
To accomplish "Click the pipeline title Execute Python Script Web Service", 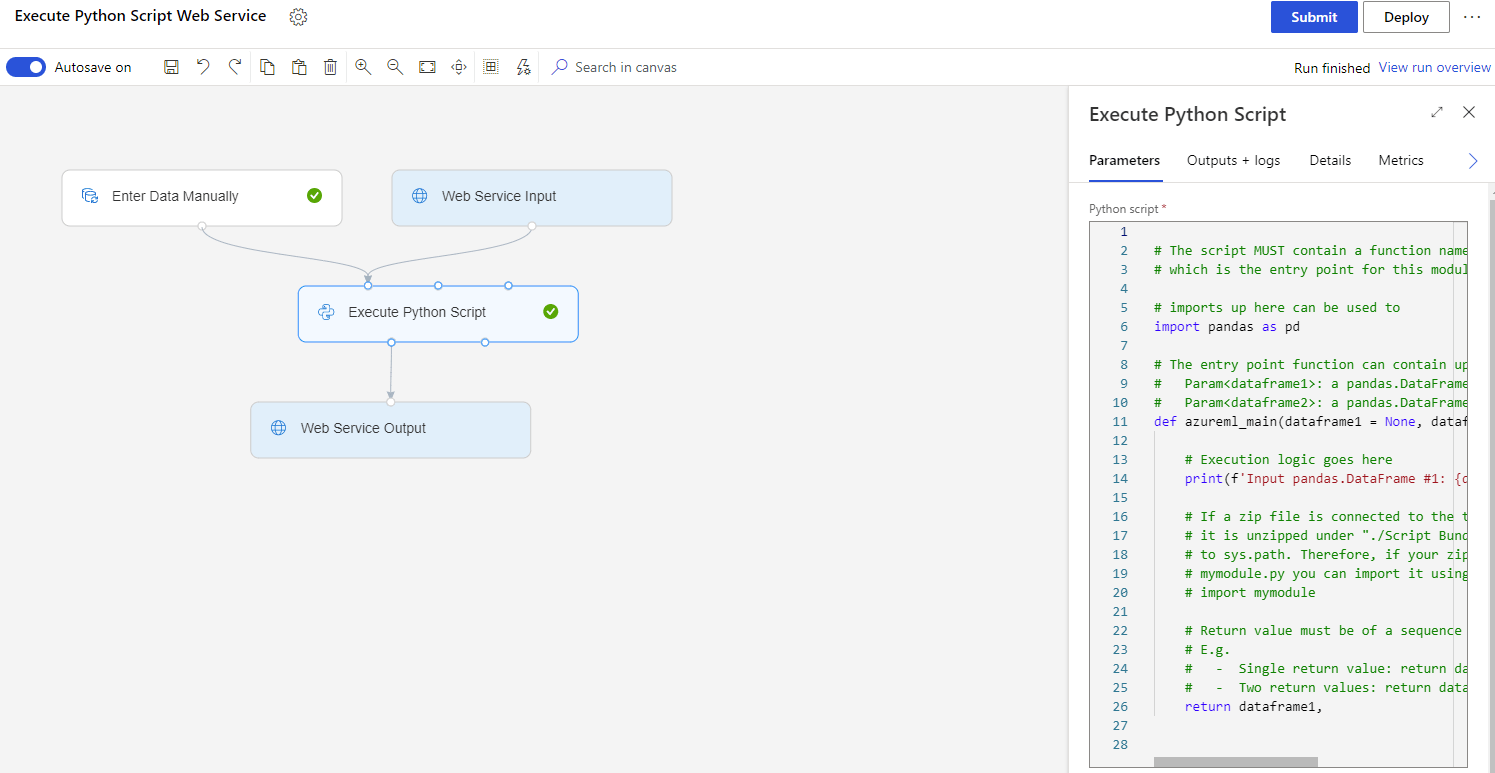I will [x=141, y=16].
